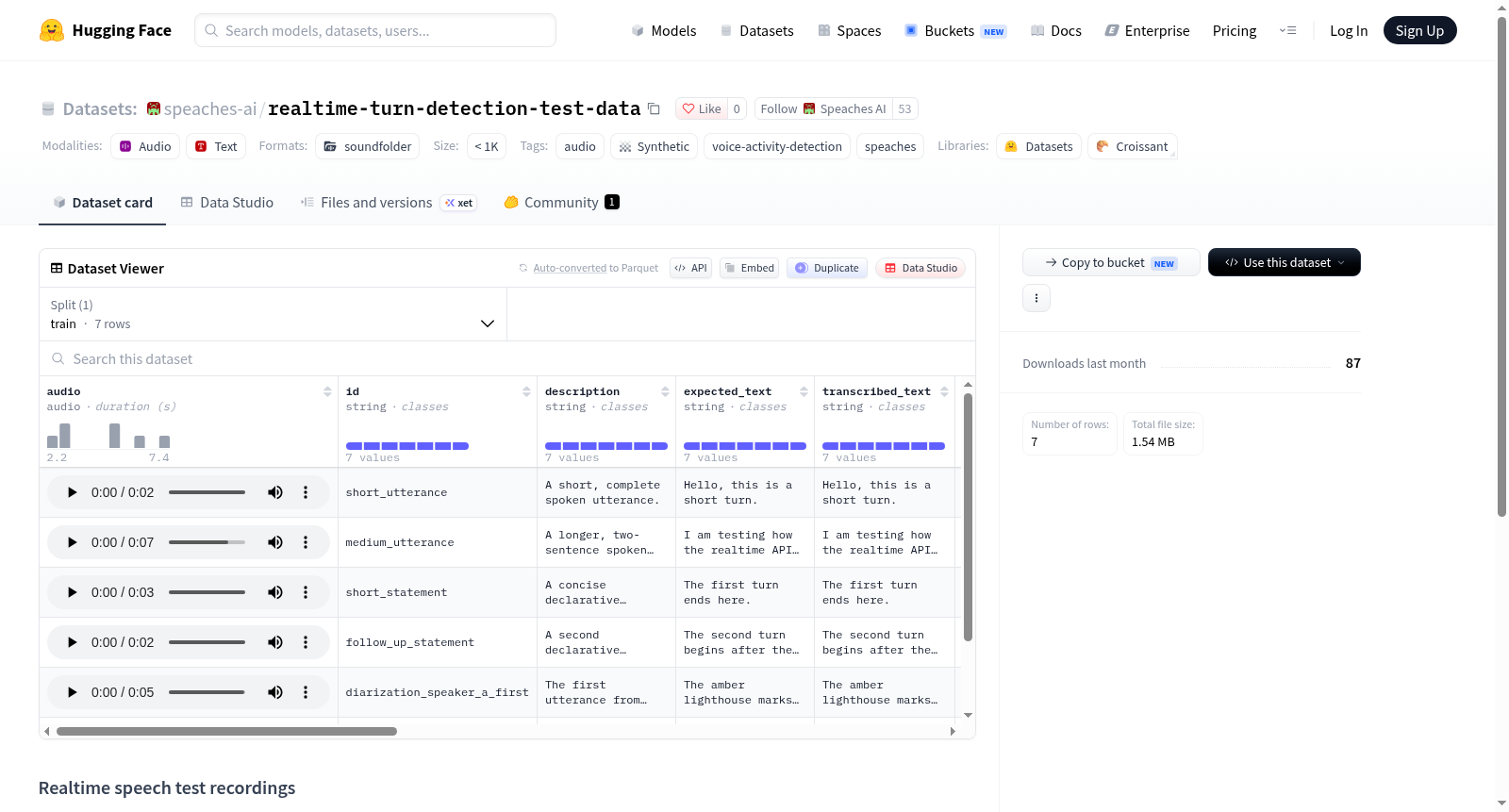Open more options for follow_up_statement audio
Screen dimensions: 1509x812
pyautogui.click(x=306, y=642)
